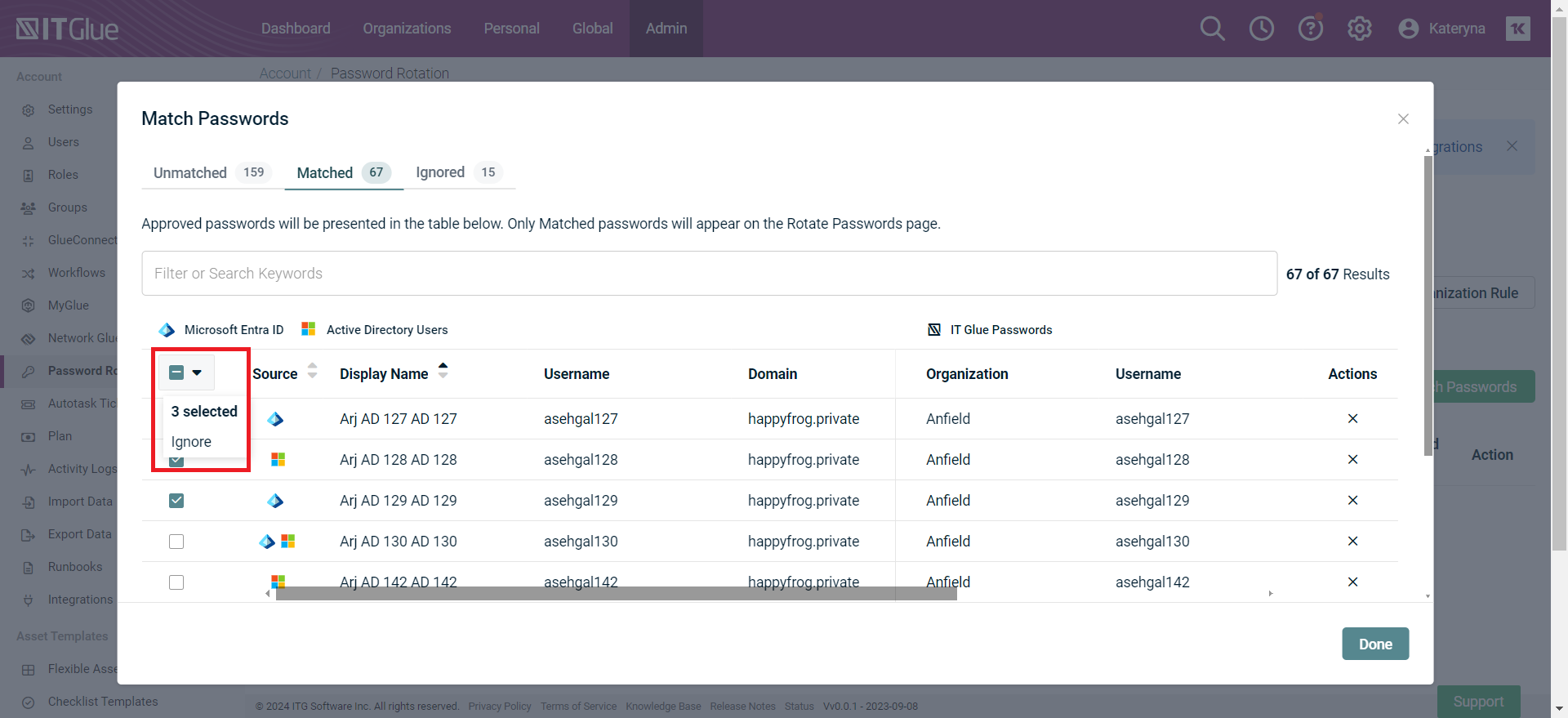This screenshot has height=718, width=1568.
Task: Close the Match Passwords dialog
Action: [1403, 119]
